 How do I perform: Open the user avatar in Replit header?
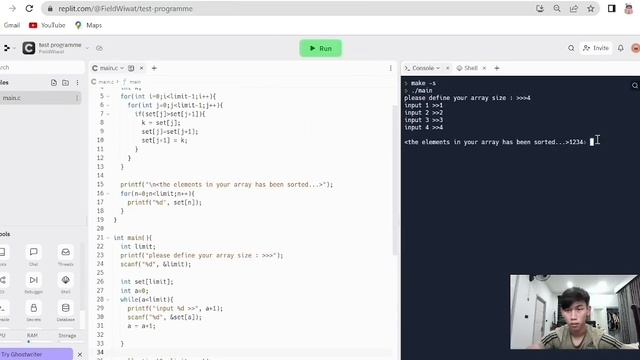635,48
